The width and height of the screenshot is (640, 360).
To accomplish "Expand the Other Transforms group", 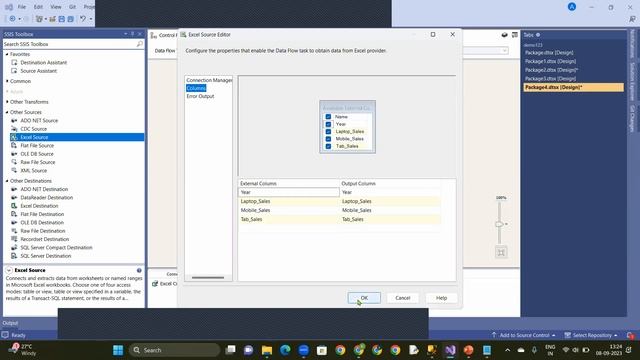I will pyautogui.click(x=7, y=102).
